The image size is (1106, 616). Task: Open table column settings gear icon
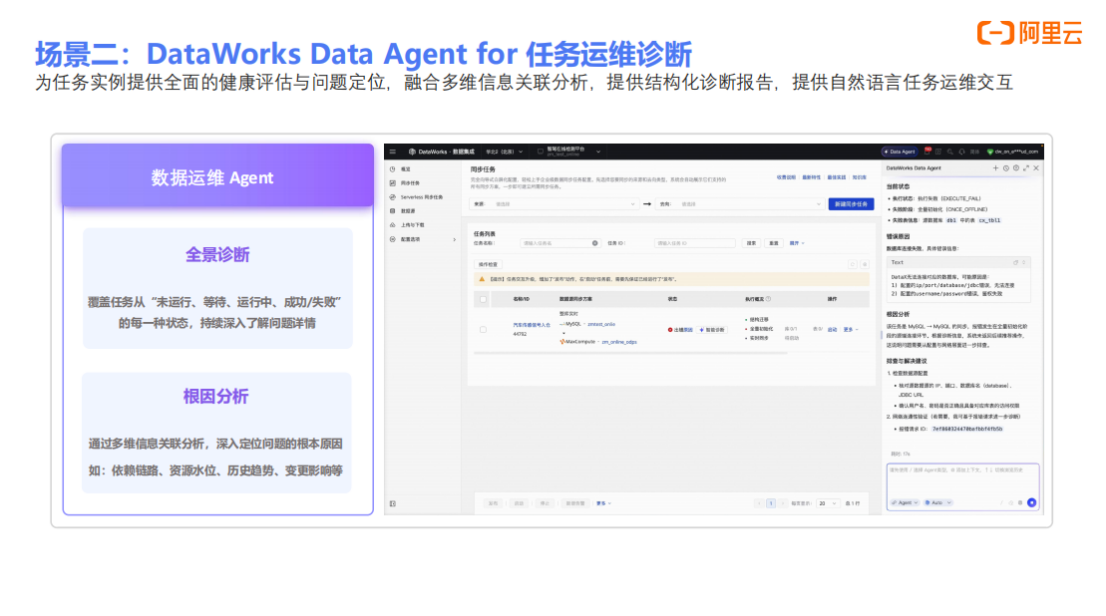pyautogui.click(x=865, y=265)
